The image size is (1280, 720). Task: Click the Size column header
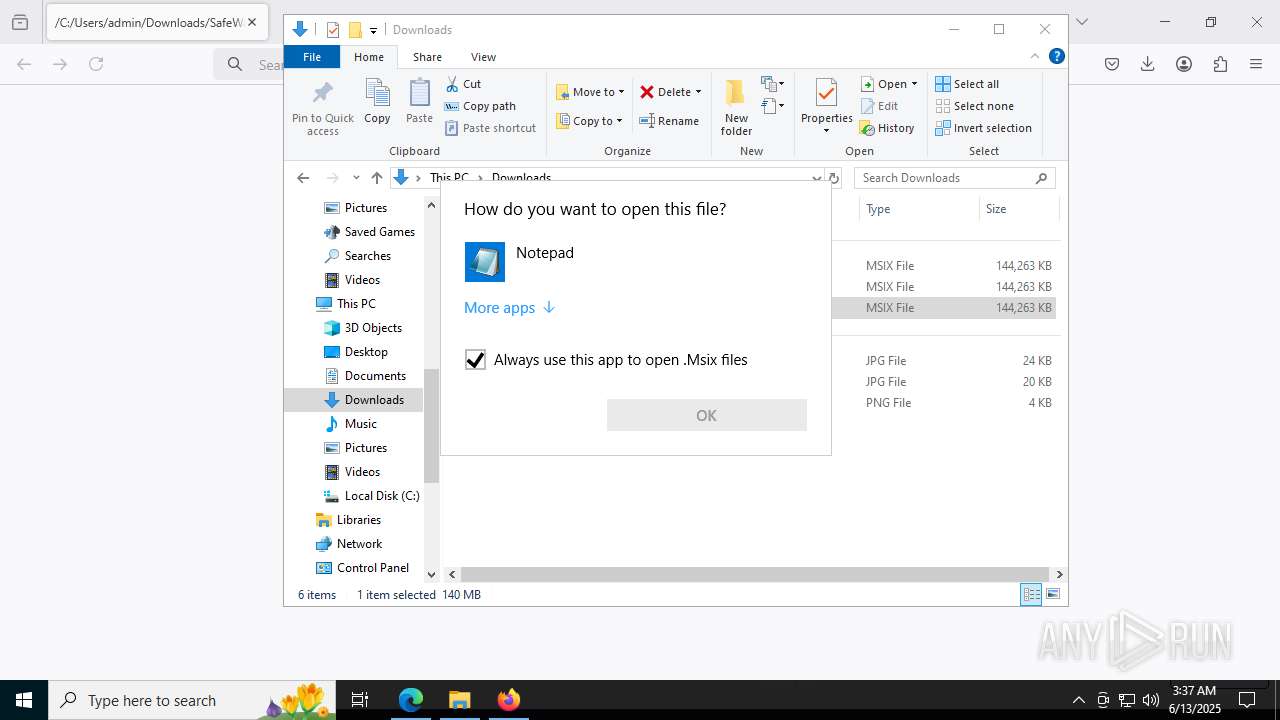coord(1018,209)
